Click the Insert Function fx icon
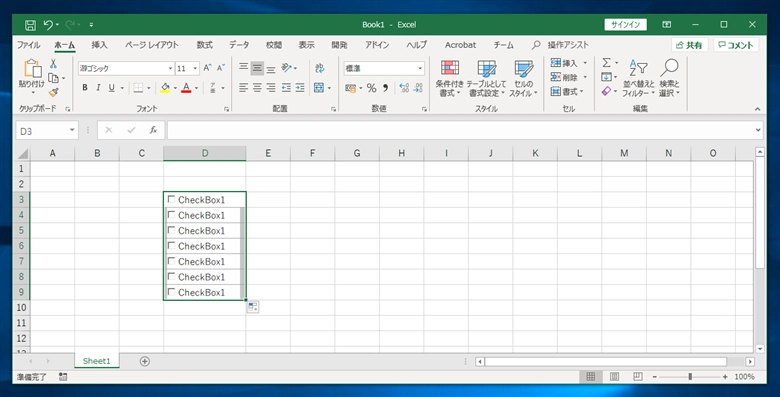This screenshot has width=780, height=397. (153, 130)
